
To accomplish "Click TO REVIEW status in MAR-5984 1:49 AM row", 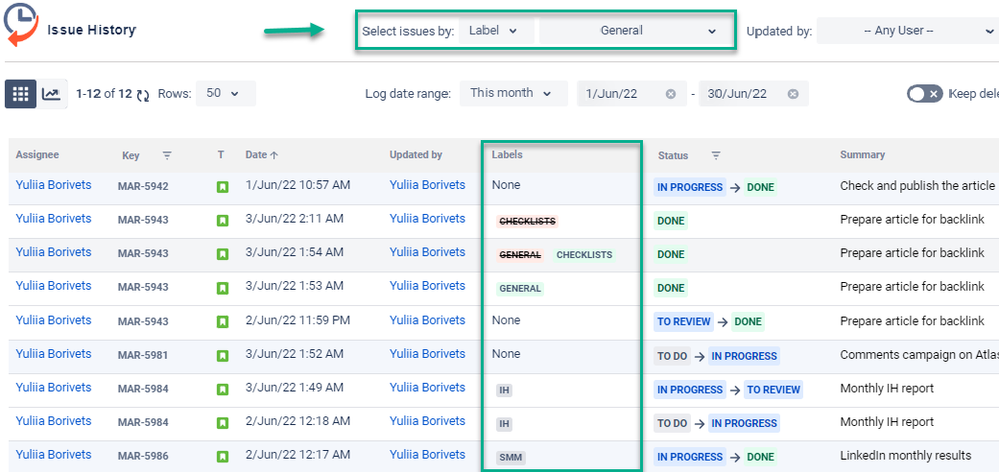I will pos(773,389).
